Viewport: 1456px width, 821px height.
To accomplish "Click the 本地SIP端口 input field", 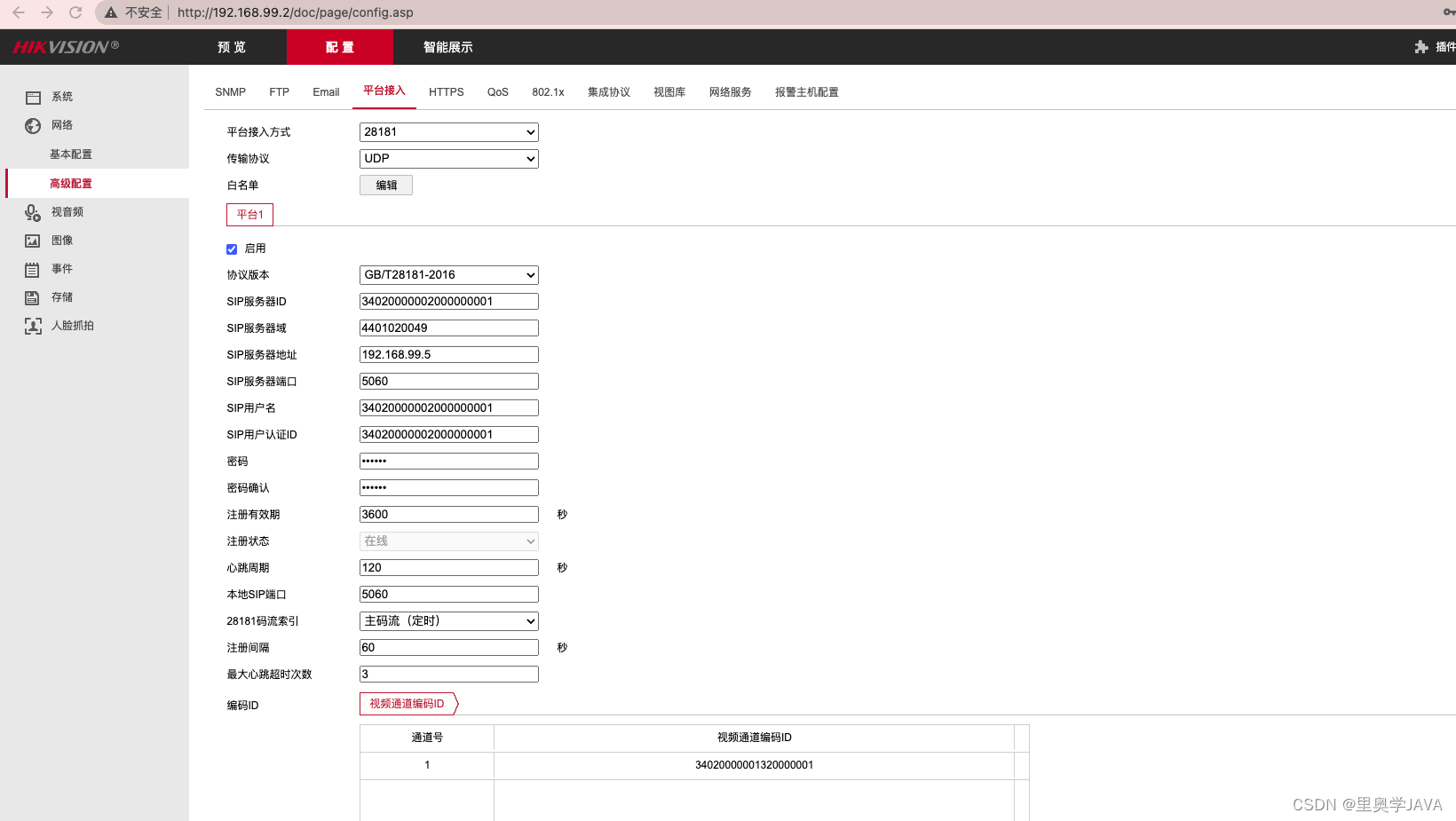I will (x=449, y=595).
